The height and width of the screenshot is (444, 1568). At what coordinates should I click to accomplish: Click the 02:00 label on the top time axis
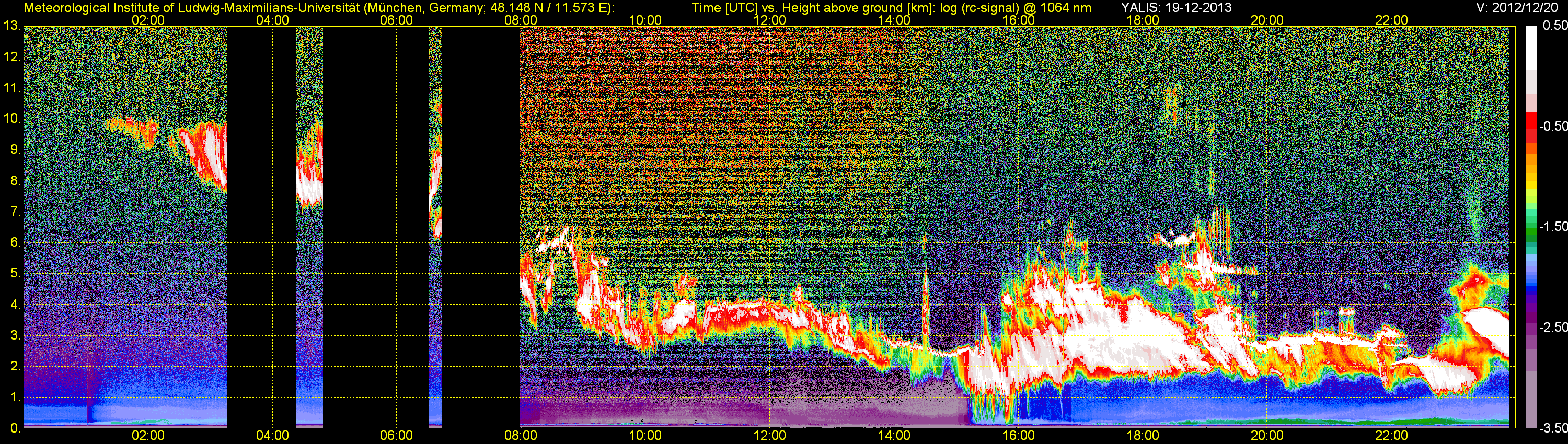click(x=148, y=20)
